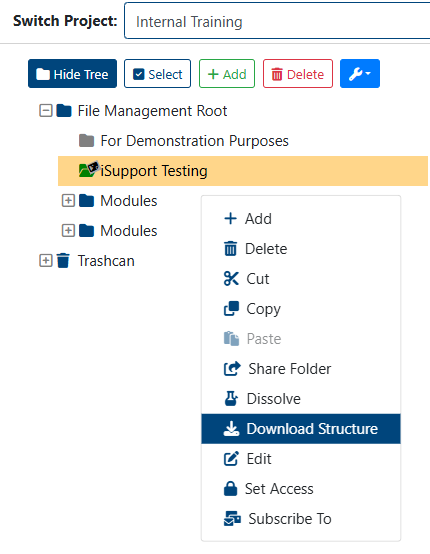Choose Cut in the context menu

pos(301,279)
